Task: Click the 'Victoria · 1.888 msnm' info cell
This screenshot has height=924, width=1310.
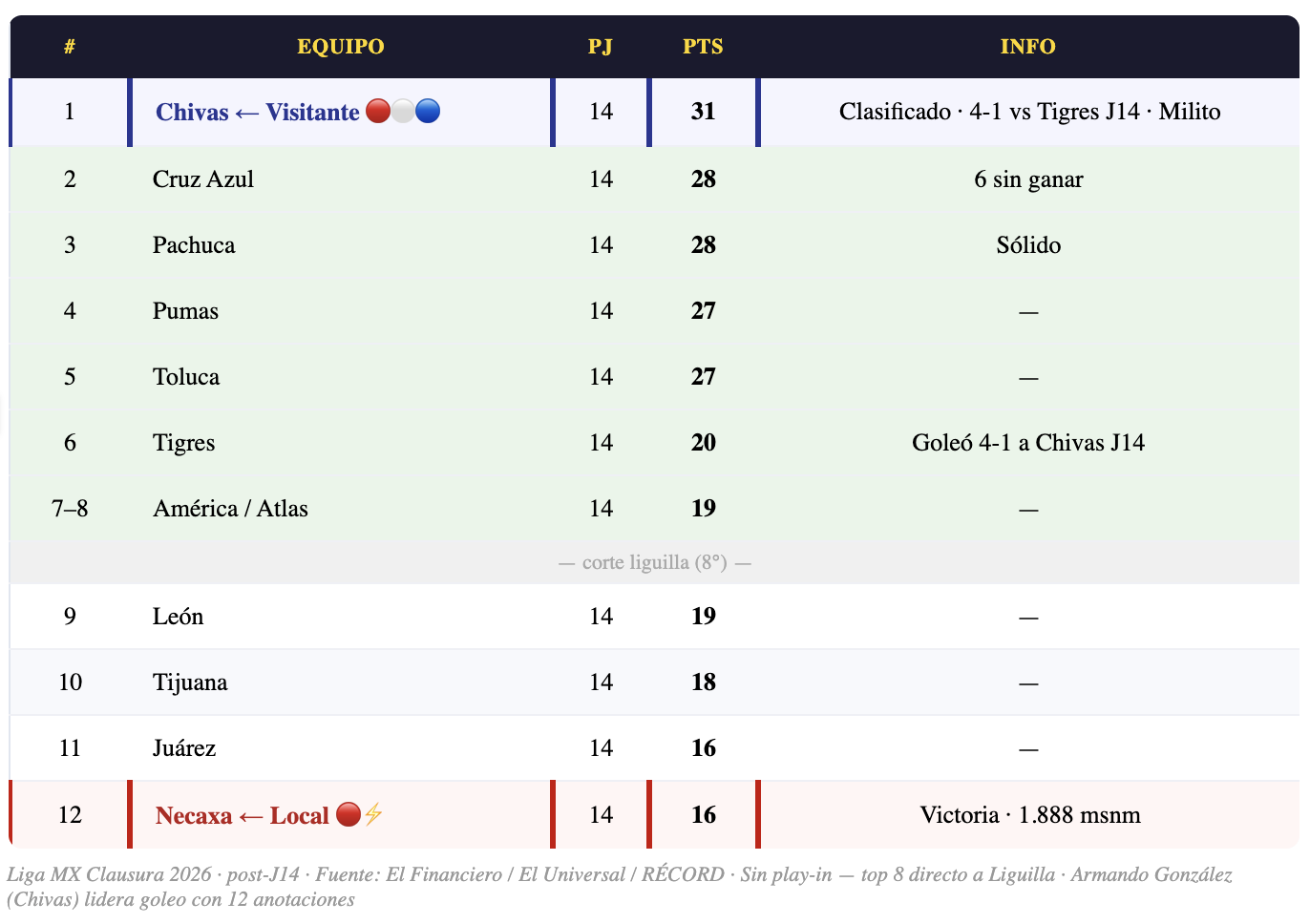Action: click(1029, 815)
